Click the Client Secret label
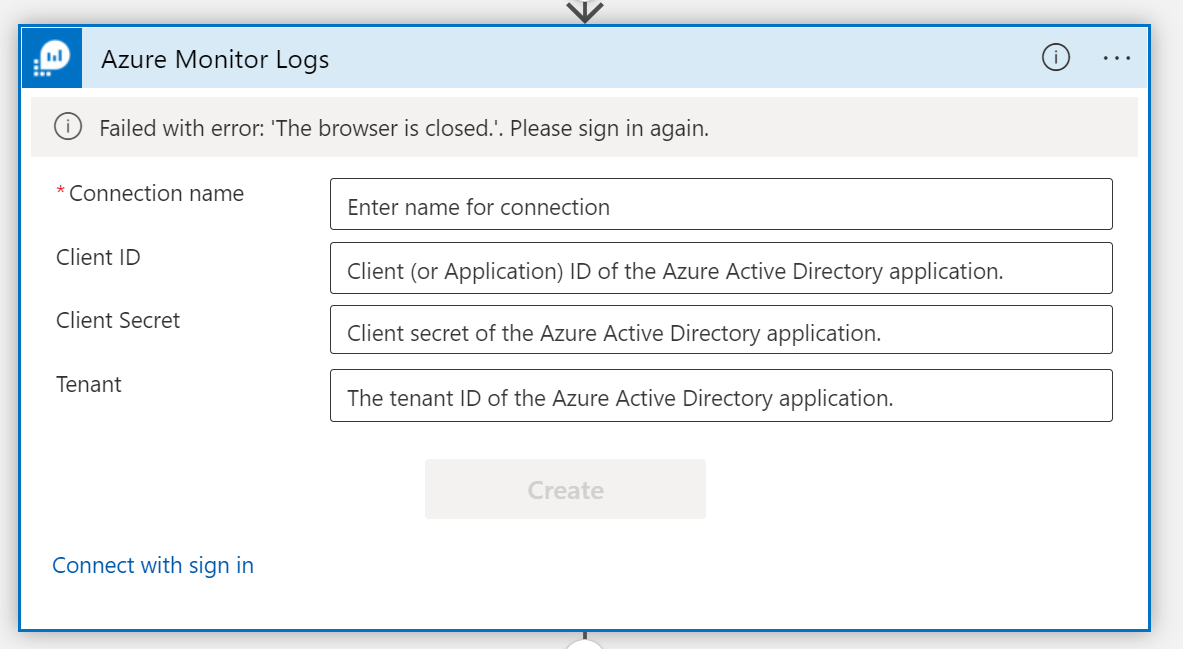Screen dimensions: 1185x649 [x=118, y=320]
